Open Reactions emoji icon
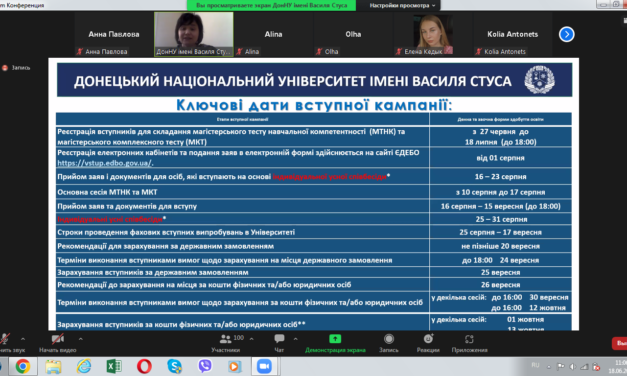 (428, 339)
